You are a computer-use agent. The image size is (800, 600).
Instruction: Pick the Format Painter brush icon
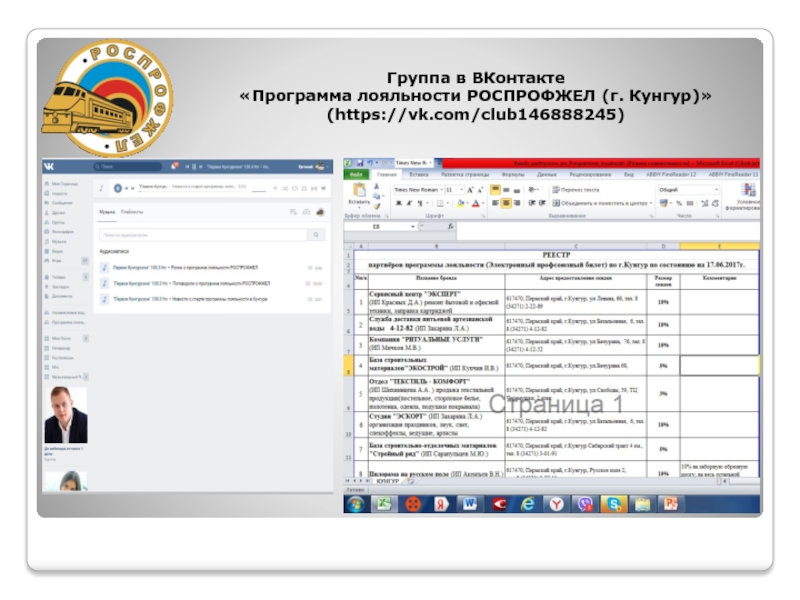tap(377, 206)
